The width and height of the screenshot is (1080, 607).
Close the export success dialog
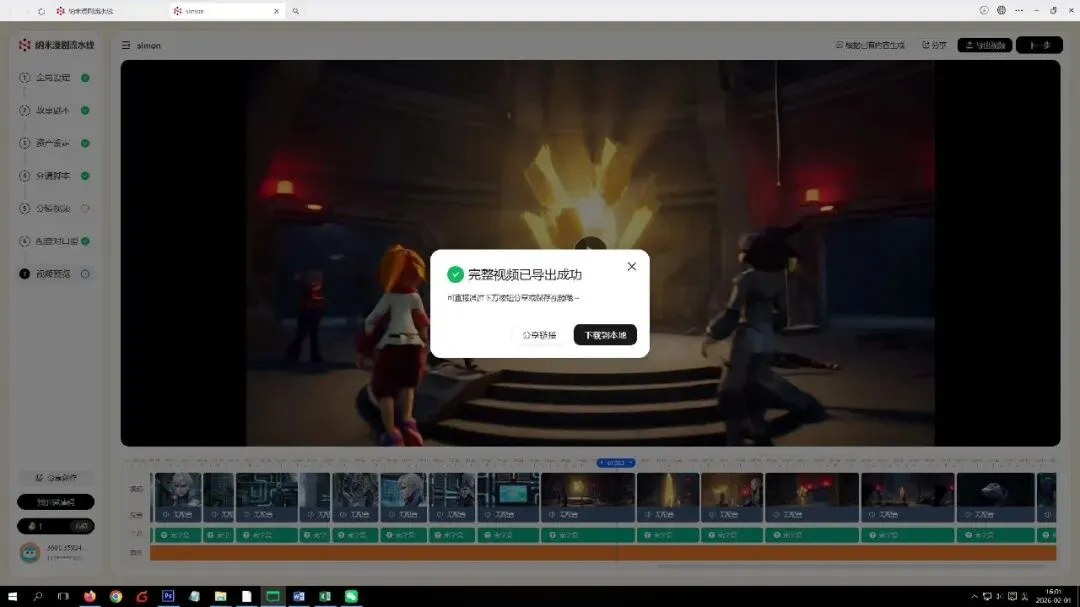(x=632, y=267)
